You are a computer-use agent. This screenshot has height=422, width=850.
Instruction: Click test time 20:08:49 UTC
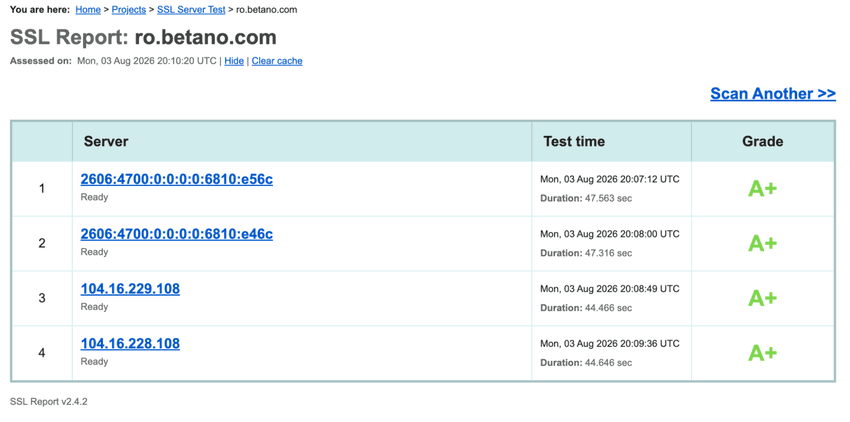coord(610,289)
